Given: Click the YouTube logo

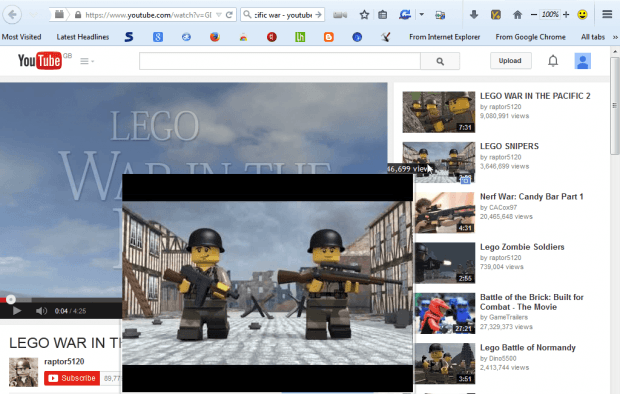Looking at the screenshot, I should pos(40,61).
